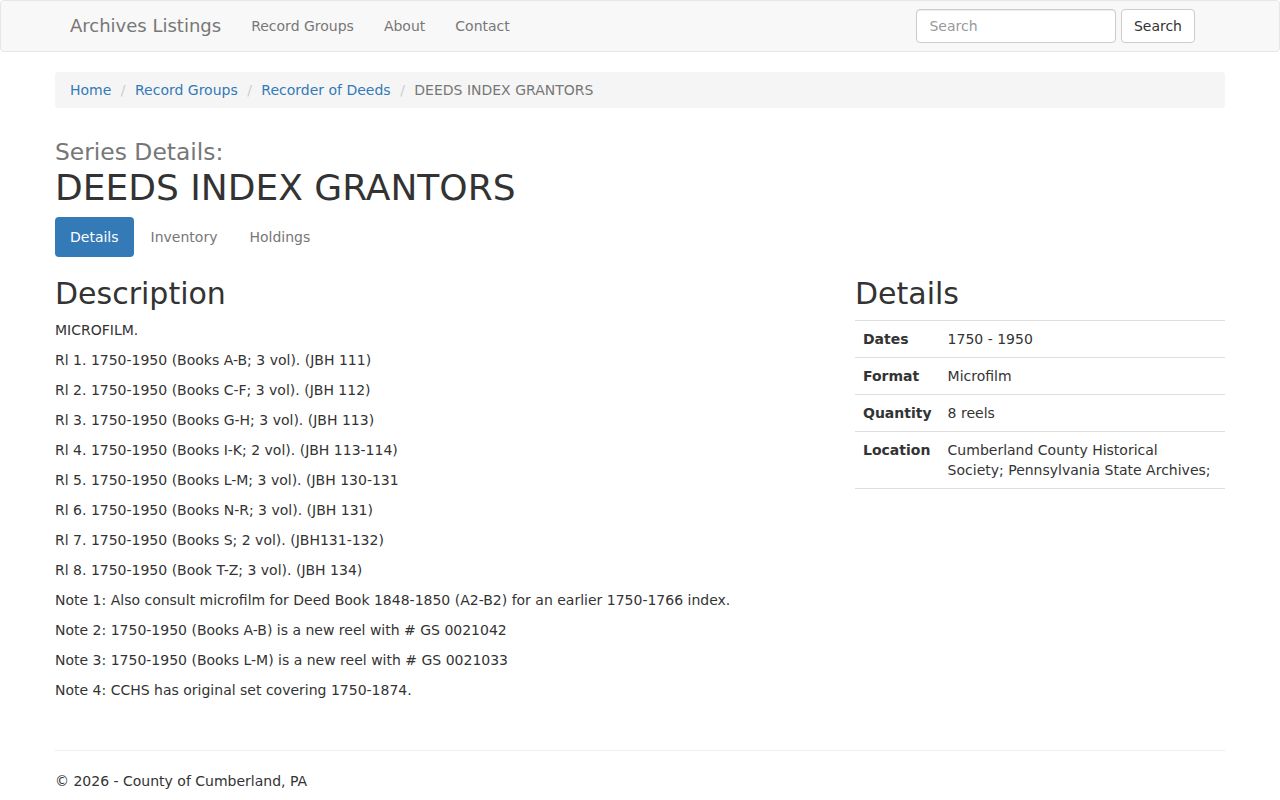The width and height of the screenshot is (1280, 800).
Task: Click the DEEDS INDEX GRANTORS heading
Action: tap(285, 188)
